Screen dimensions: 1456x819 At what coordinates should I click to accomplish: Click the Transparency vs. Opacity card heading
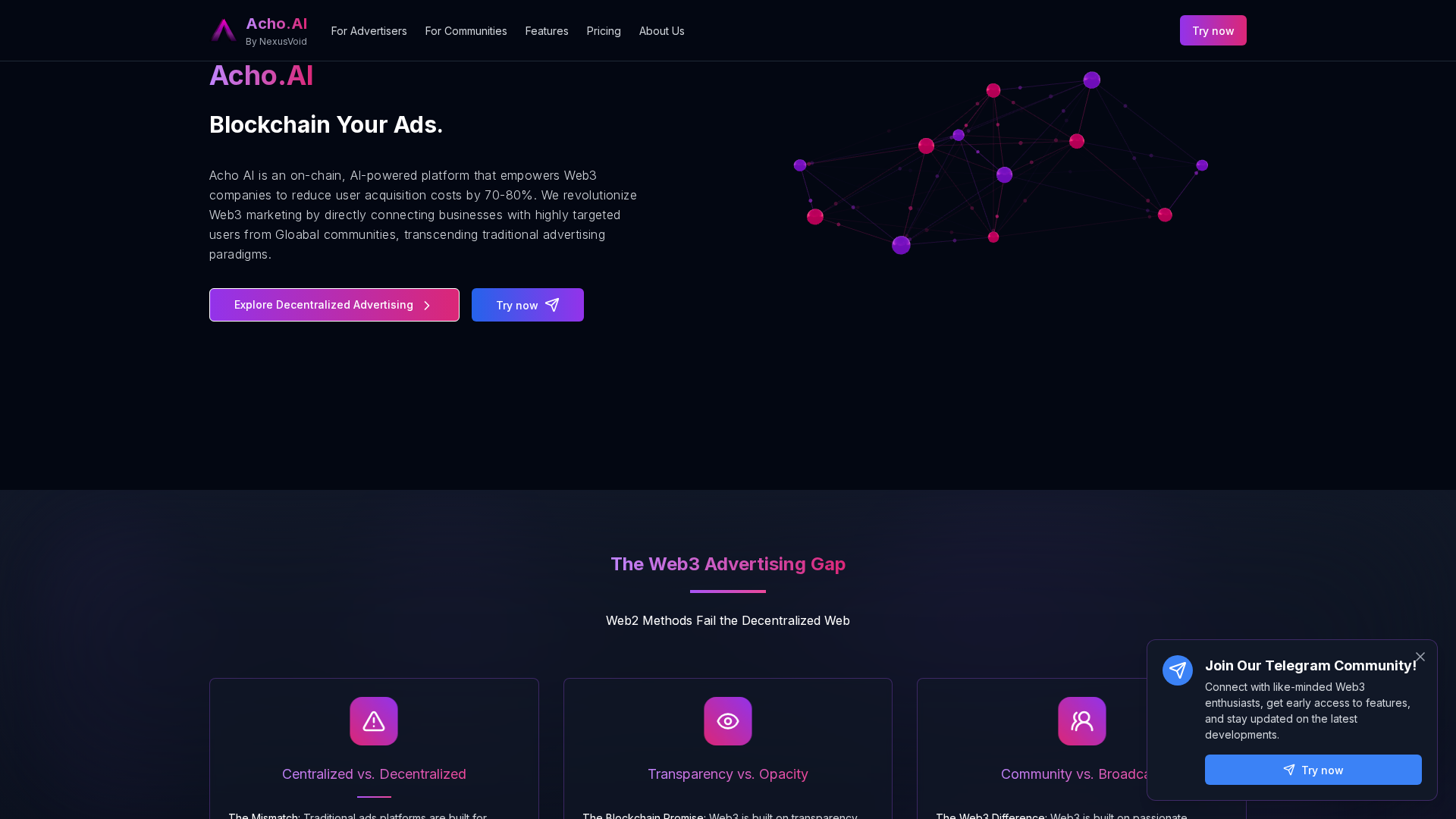pyautogui.click(x=728, y=774)
